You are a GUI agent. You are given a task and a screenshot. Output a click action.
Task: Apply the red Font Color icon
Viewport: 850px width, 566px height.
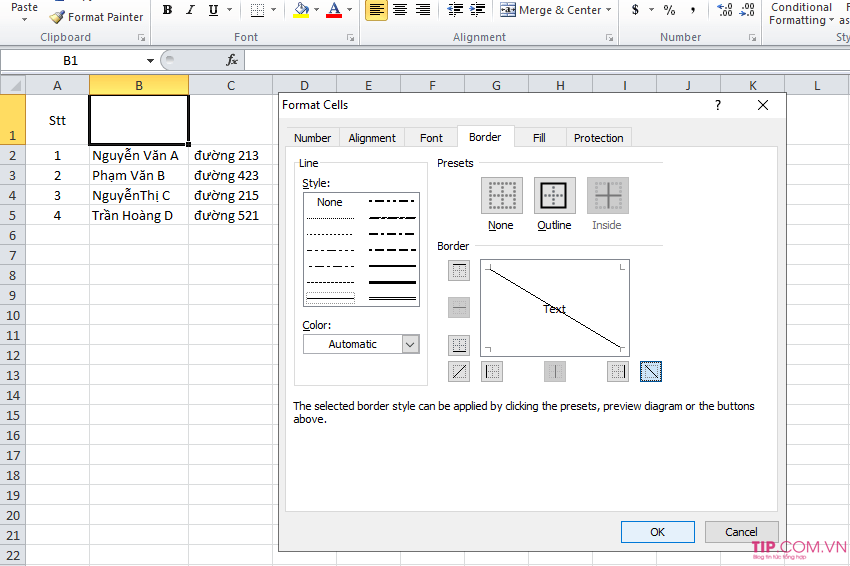(x=334, y=10)
